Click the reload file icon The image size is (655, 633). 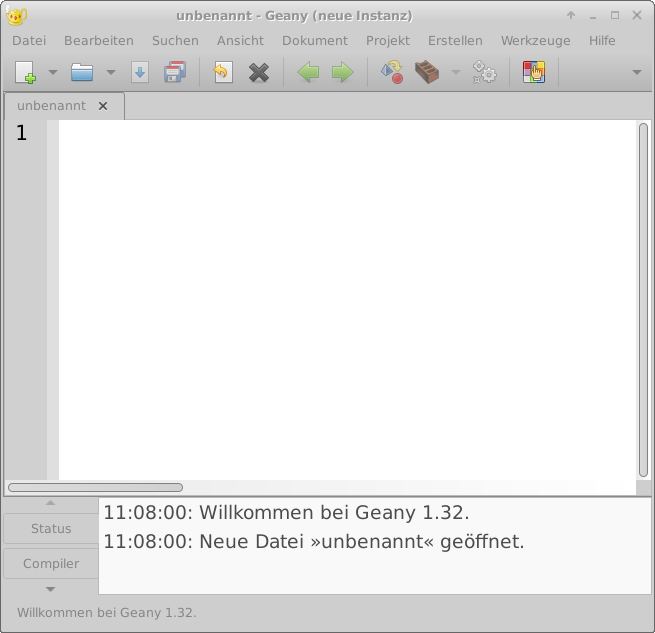click(x=222, y=73)
